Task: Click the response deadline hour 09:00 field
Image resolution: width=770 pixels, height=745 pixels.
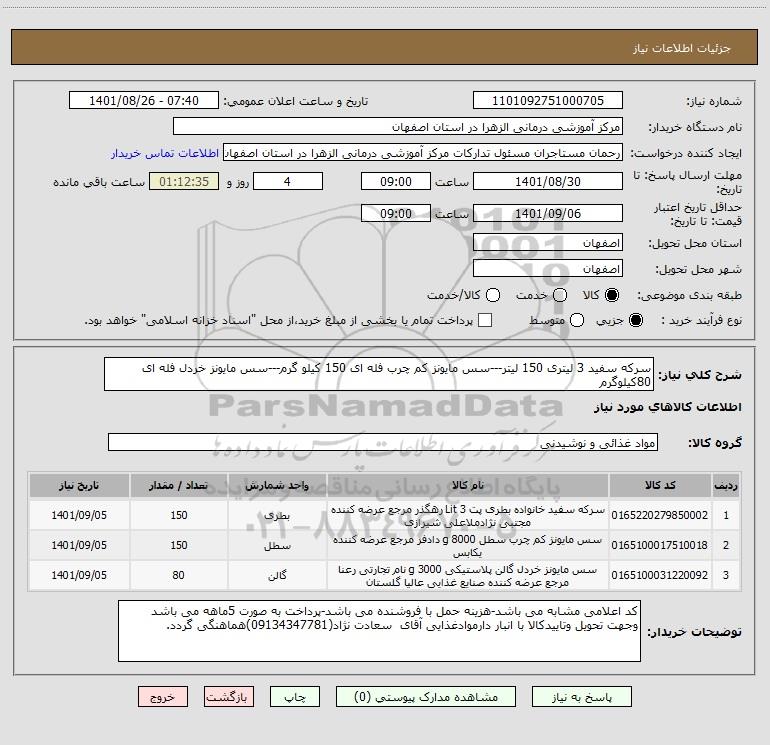Action: (396, 182)
